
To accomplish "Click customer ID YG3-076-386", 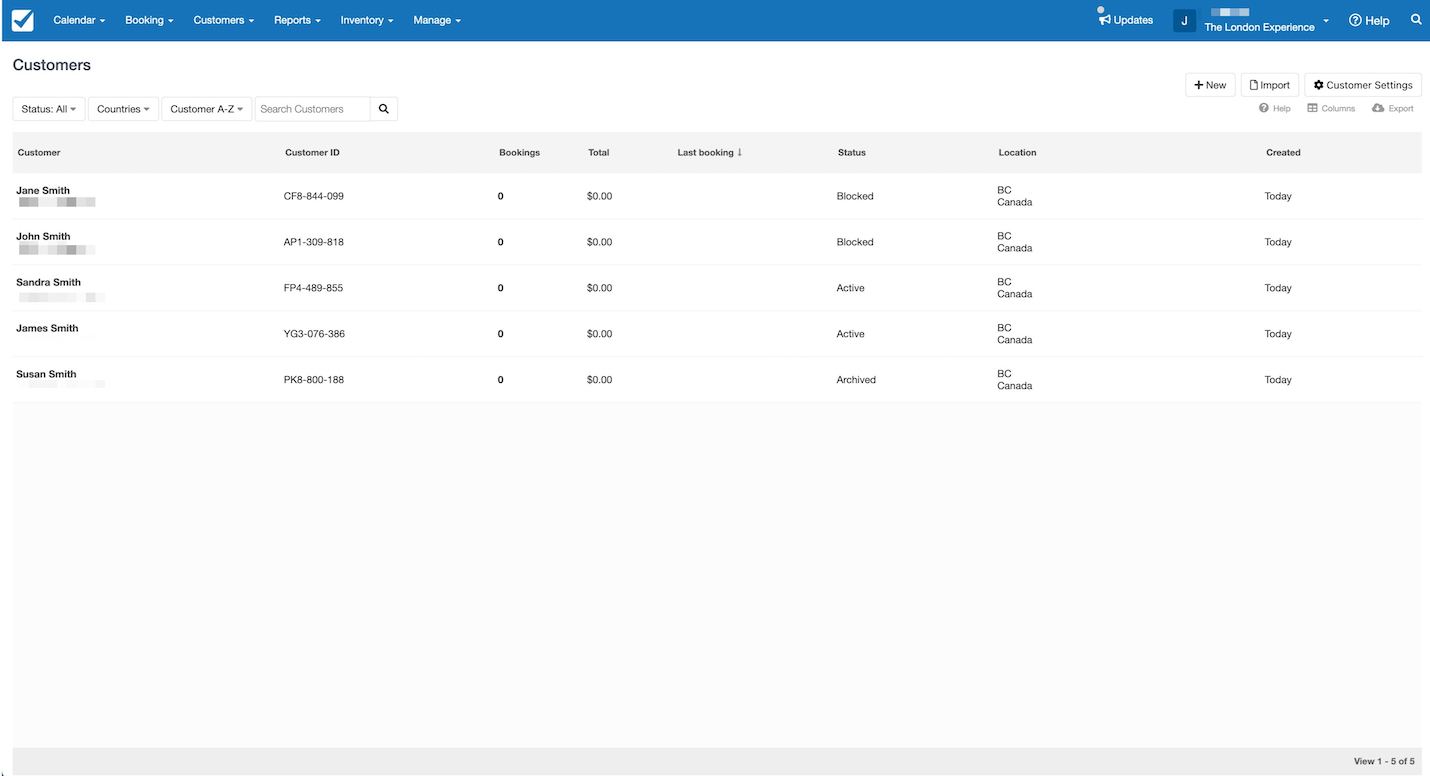I will pos(314,334).
